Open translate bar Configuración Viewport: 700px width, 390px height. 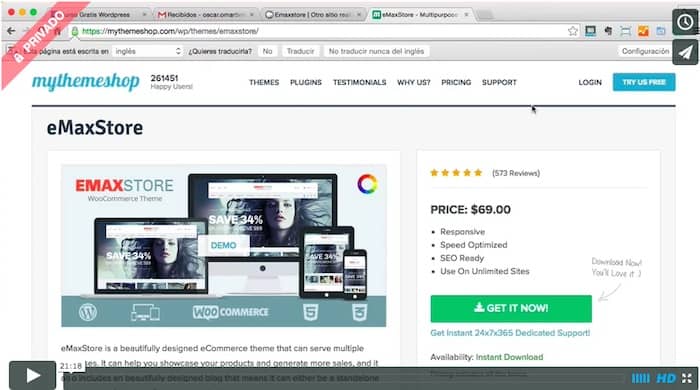coord(645,51)
